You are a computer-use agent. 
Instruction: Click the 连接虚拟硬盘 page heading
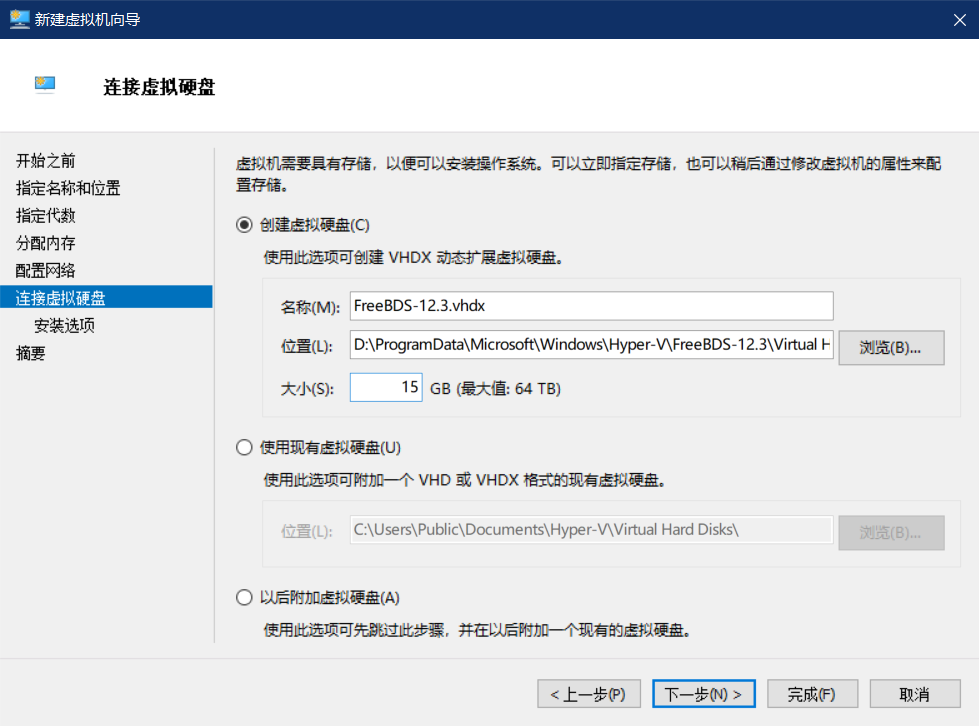pos(159,87)
